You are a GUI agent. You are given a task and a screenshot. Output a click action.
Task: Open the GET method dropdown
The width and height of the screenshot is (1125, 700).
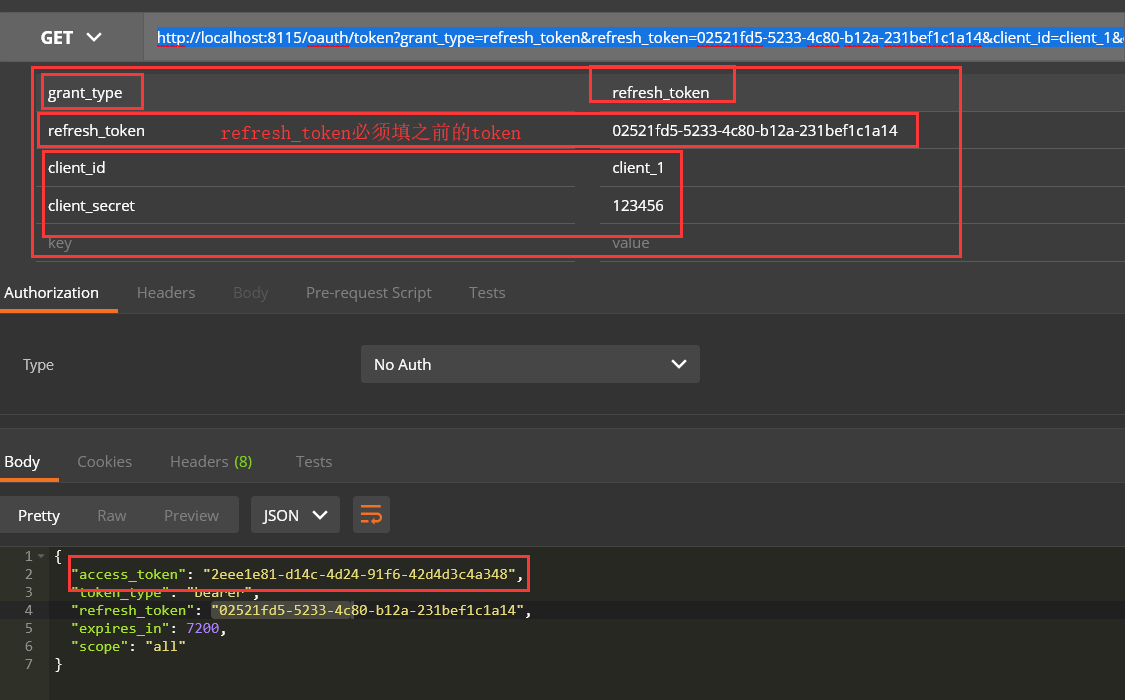point(71,37)
